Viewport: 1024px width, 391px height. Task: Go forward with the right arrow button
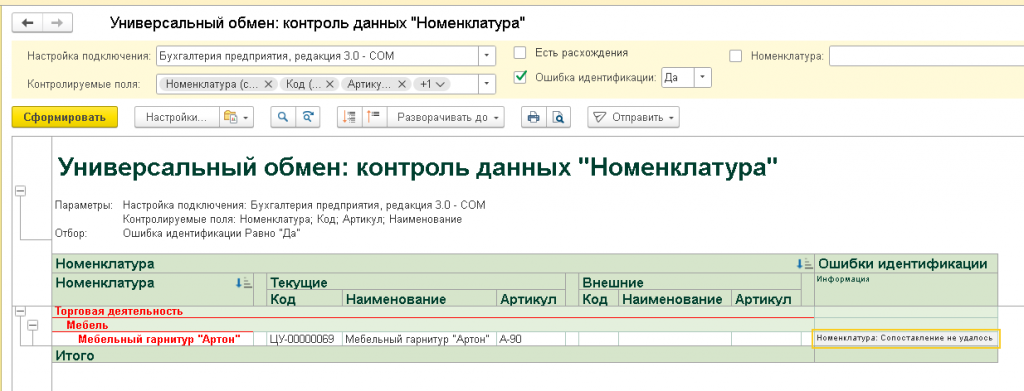[x=57, y=23]
